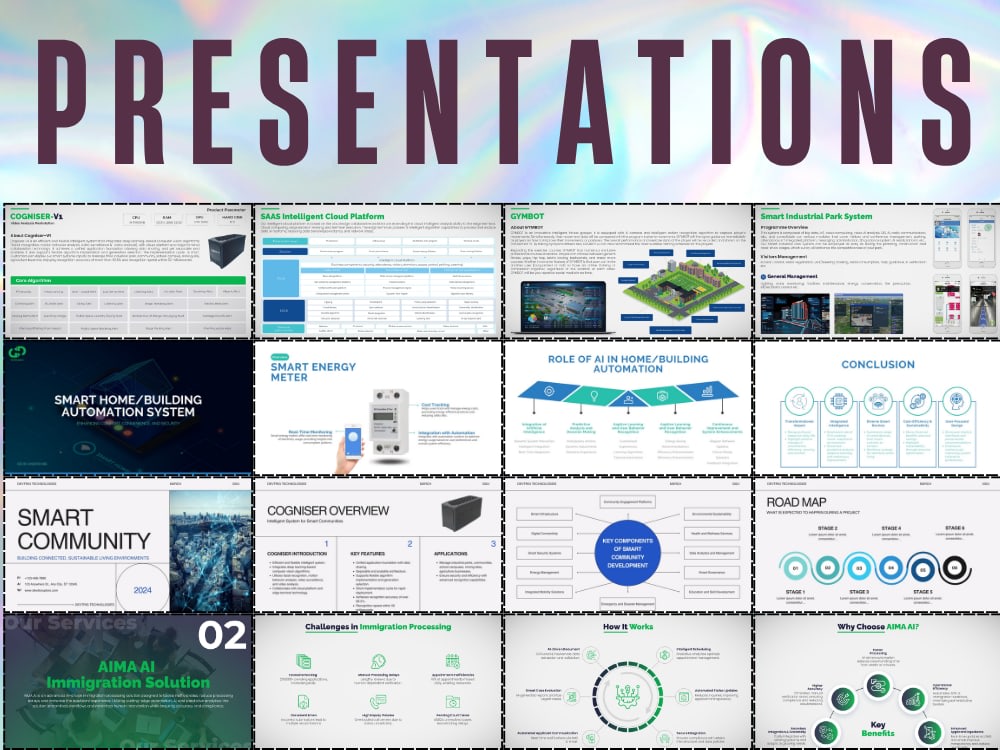Click the black Cogniser device on Overview slide
Image resolution: width=1000 pixels, height=750 pixels.
(x=462, y=512)
